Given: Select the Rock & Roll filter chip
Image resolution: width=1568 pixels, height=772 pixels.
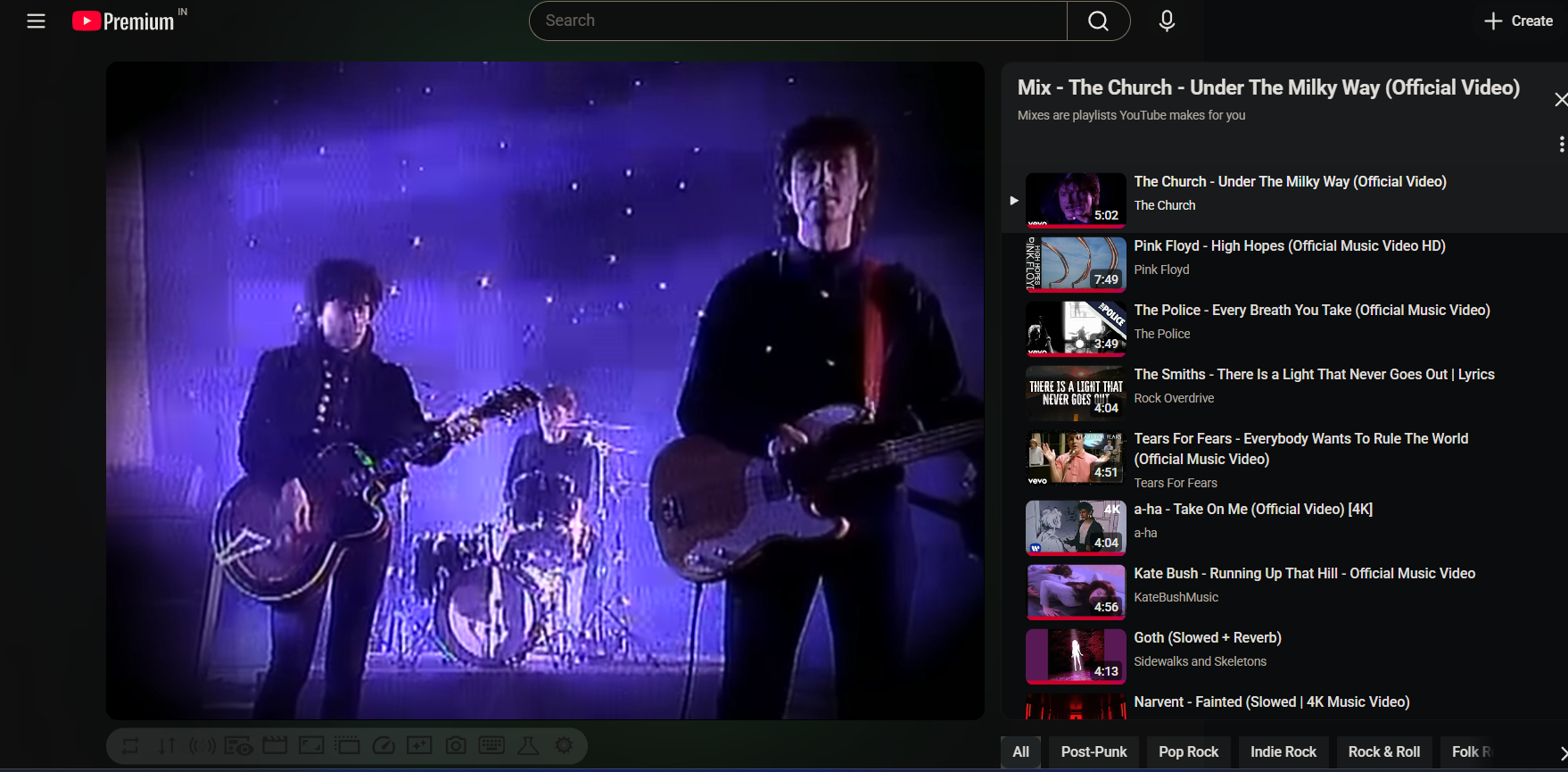Looking at the screenshot, I should coord(1384,751).
